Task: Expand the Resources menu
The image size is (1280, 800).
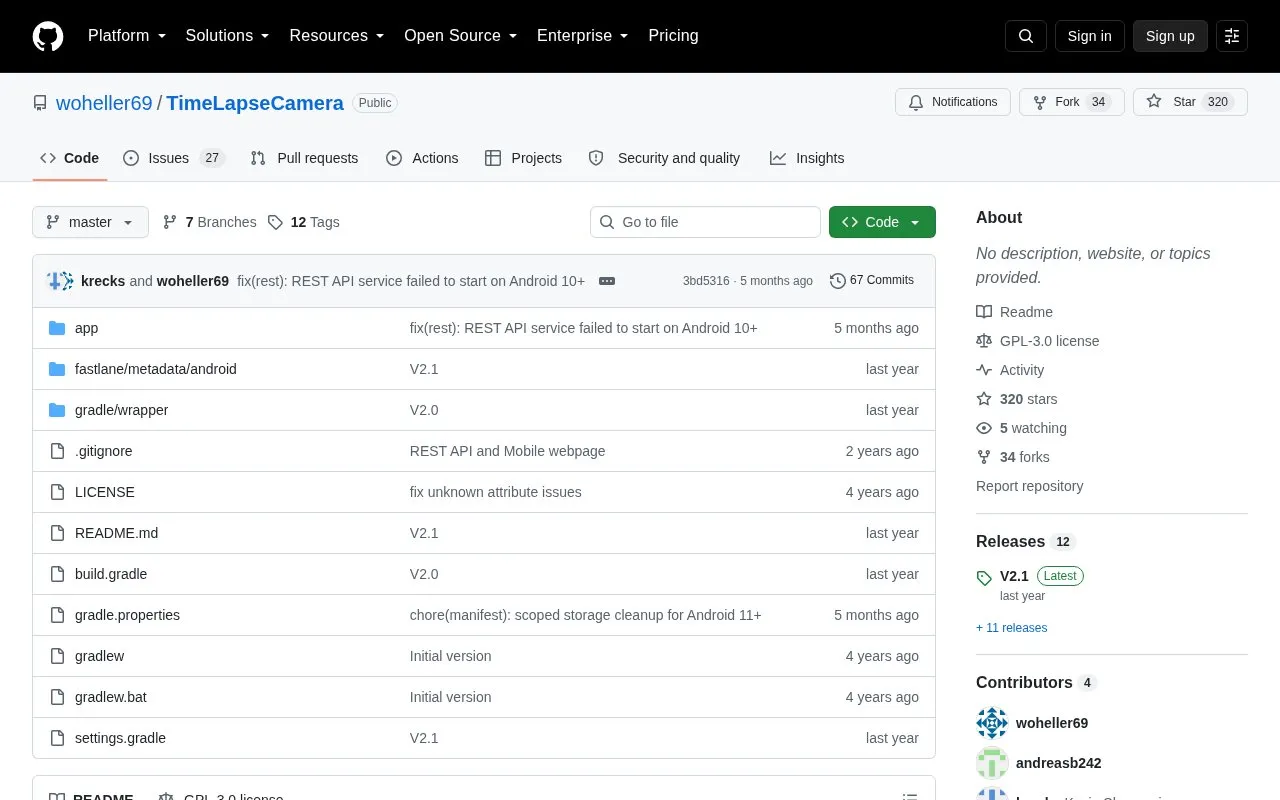Action: tap(337, 36)
